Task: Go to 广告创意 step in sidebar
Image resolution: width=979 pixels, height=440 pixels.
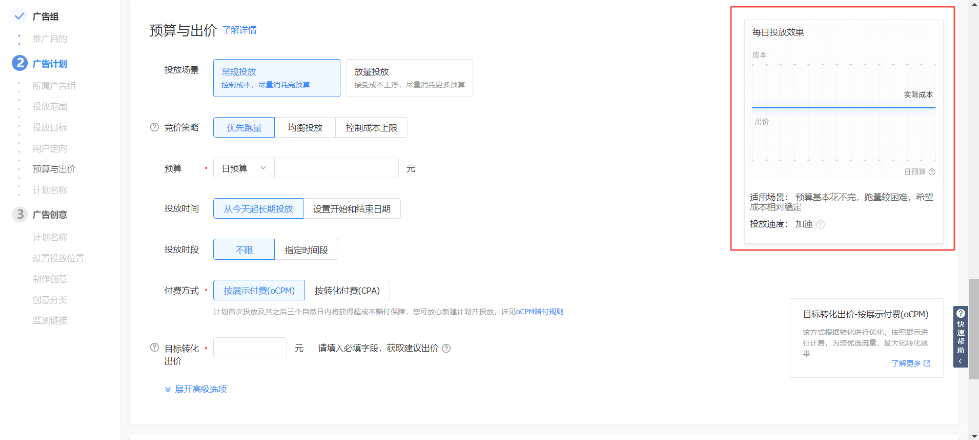Action: point(50,214)
